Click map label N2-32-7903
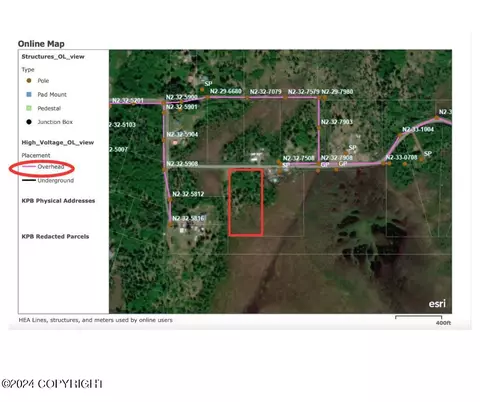The height and width of the screenshot is (402, 480). coord(337,122)
